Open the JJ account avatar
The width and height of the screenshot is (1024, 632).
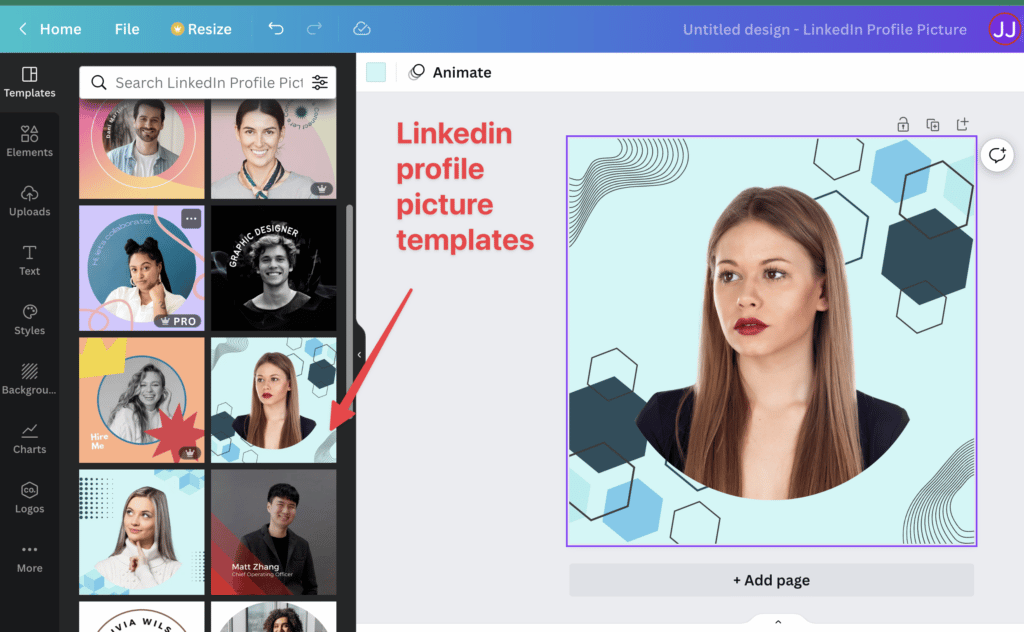click(1004, 29)
